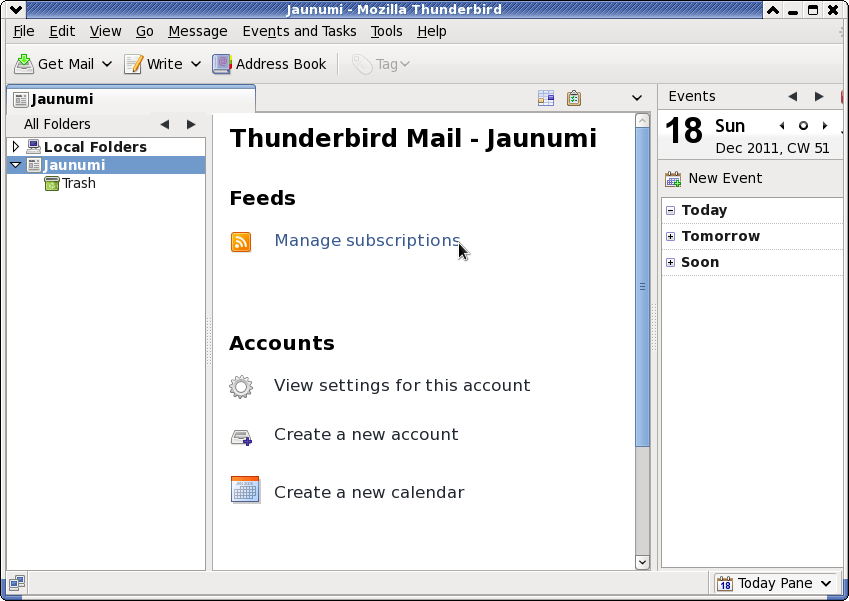Viewport: 849px width, 601px height.
Task: Open the Go menu
Action: pos(145,31)
